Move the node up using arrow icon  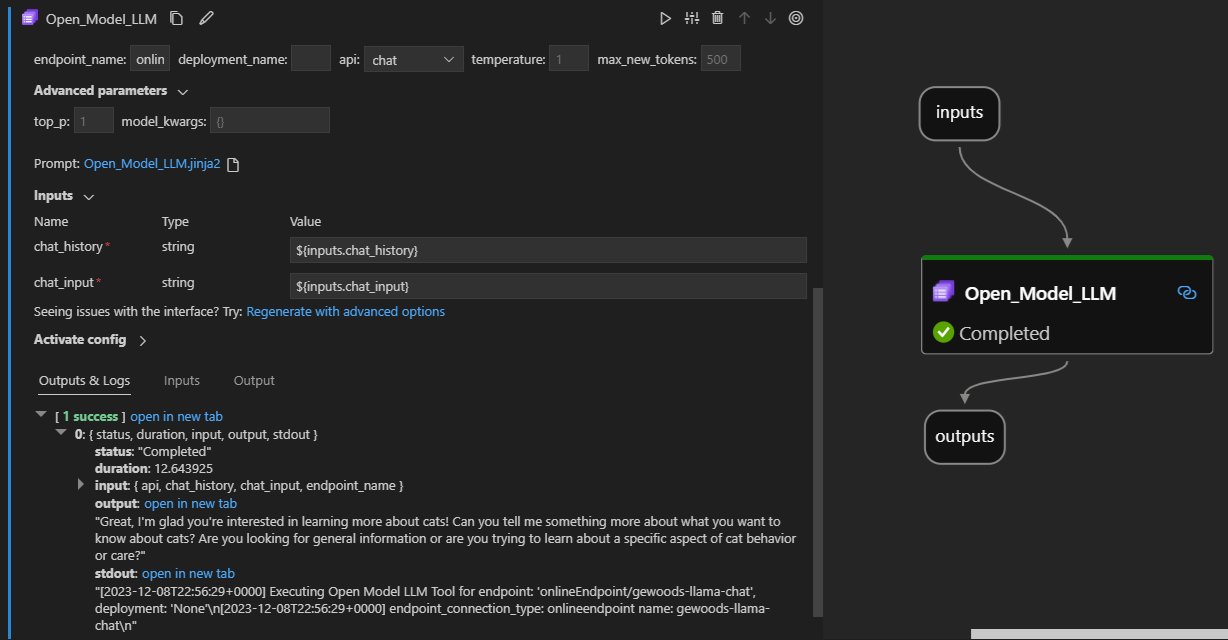point(744,17)
